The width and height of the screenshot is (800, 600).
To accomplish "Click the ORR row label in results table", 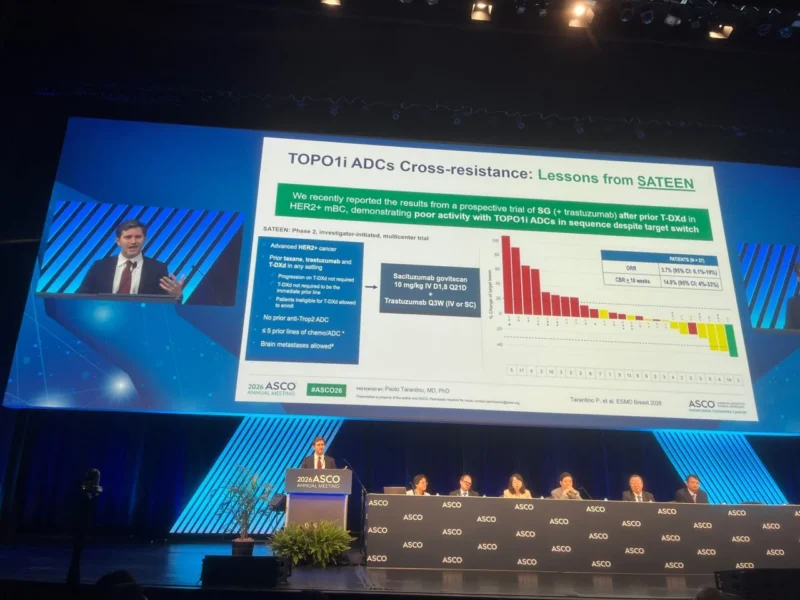I will coord(631,268).
